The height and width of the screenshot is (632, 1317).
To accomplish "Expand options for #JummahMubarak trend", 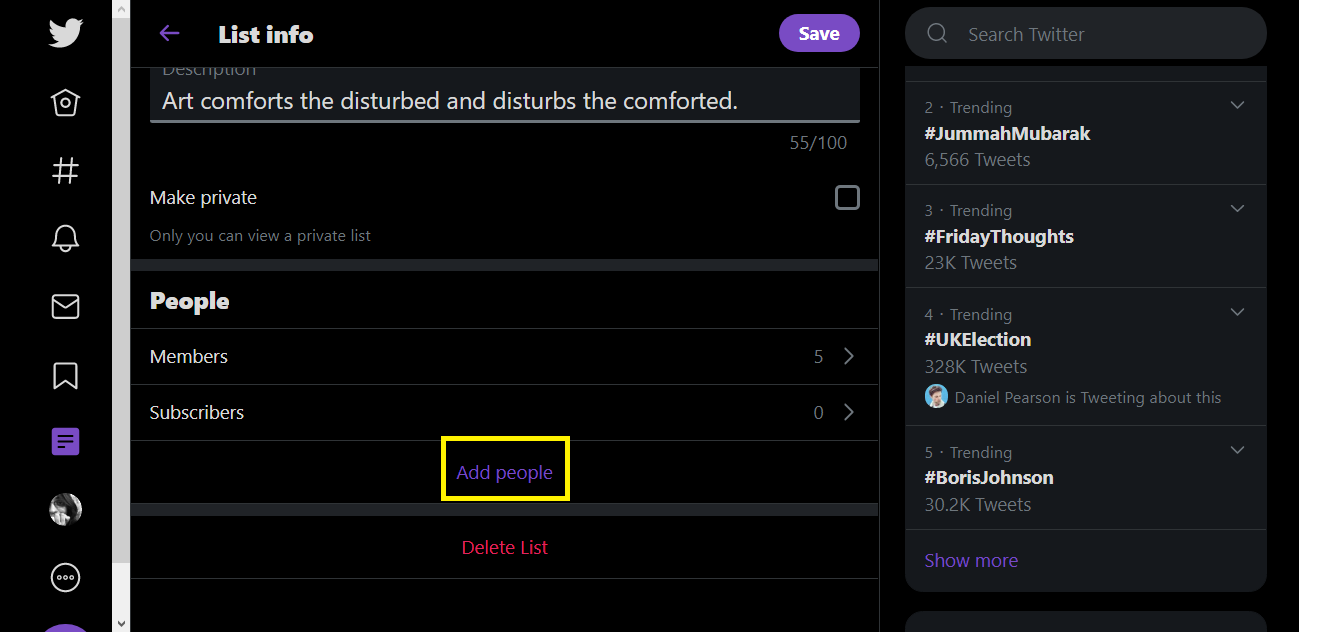I will coord(1237,105).
